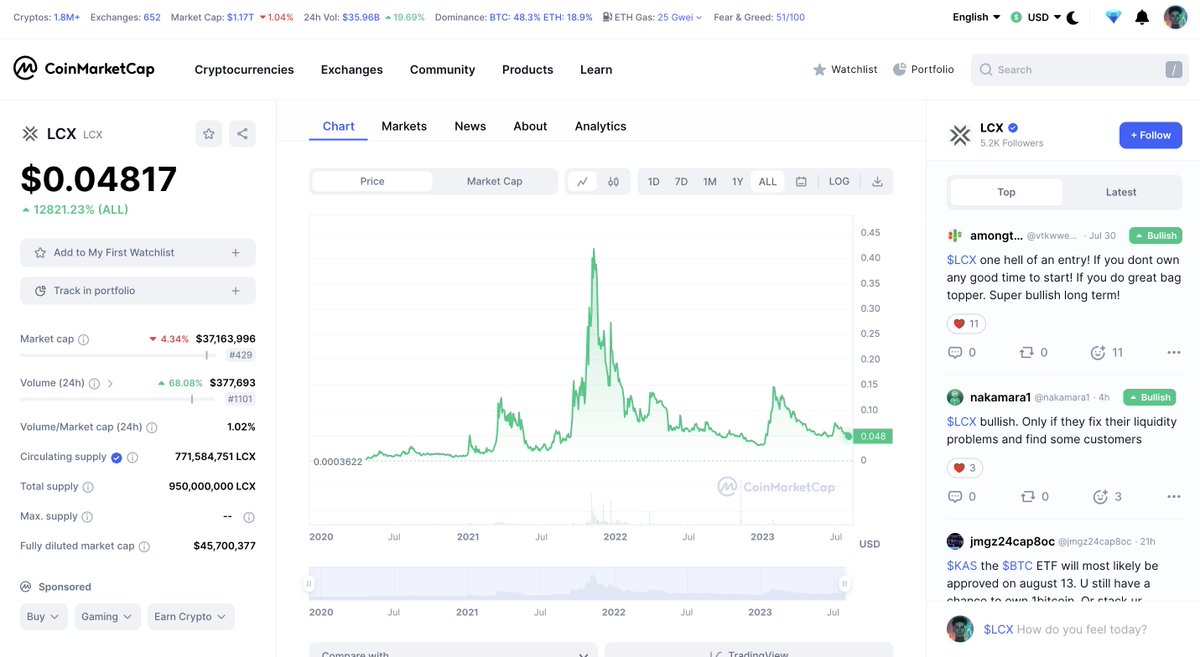Open the share button next to LCX

coord(242,133)
